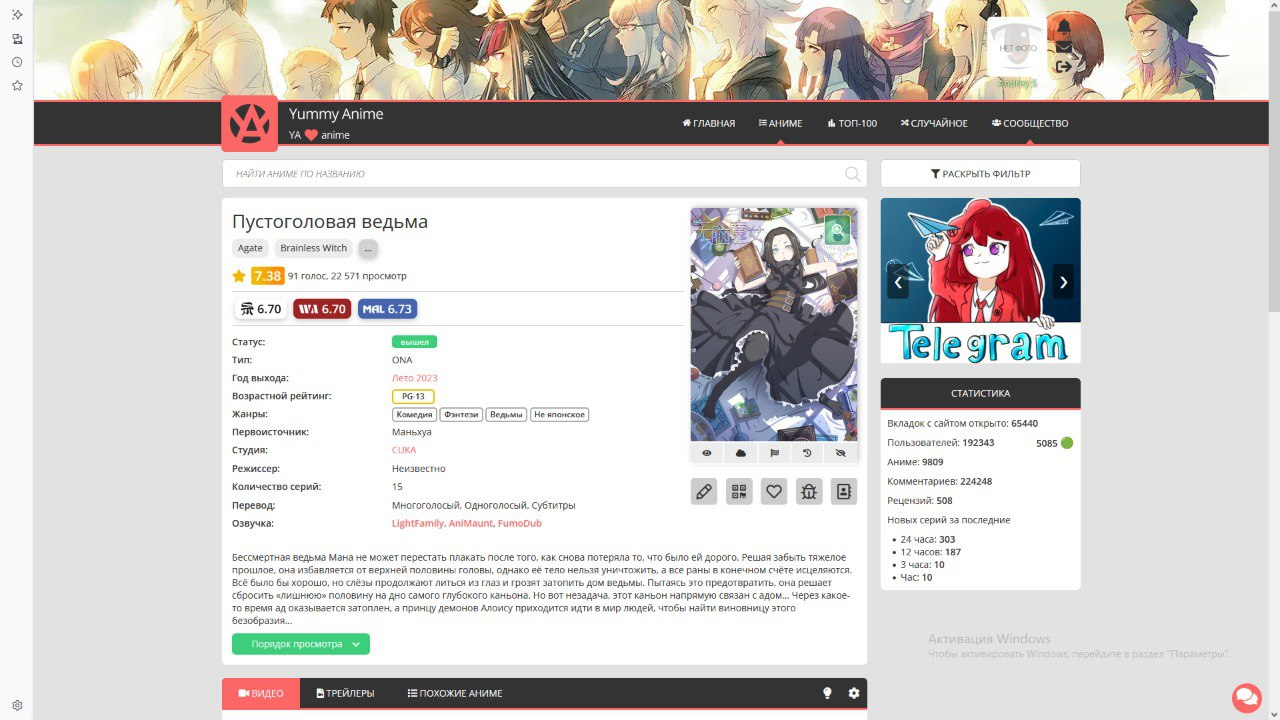This screenshot has width=1280, height=720.
Task: Click the yellow rating star
Action: (x=239, y=276)
